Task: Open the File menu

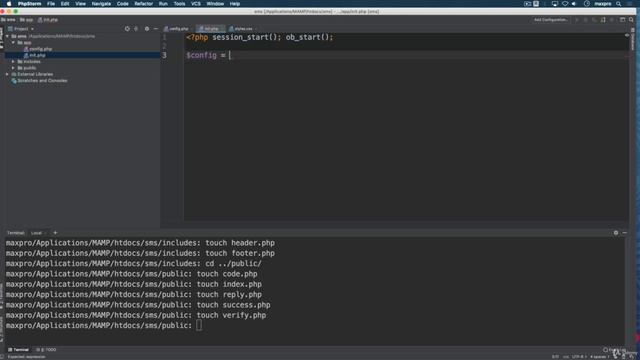Action: [51, 4]
